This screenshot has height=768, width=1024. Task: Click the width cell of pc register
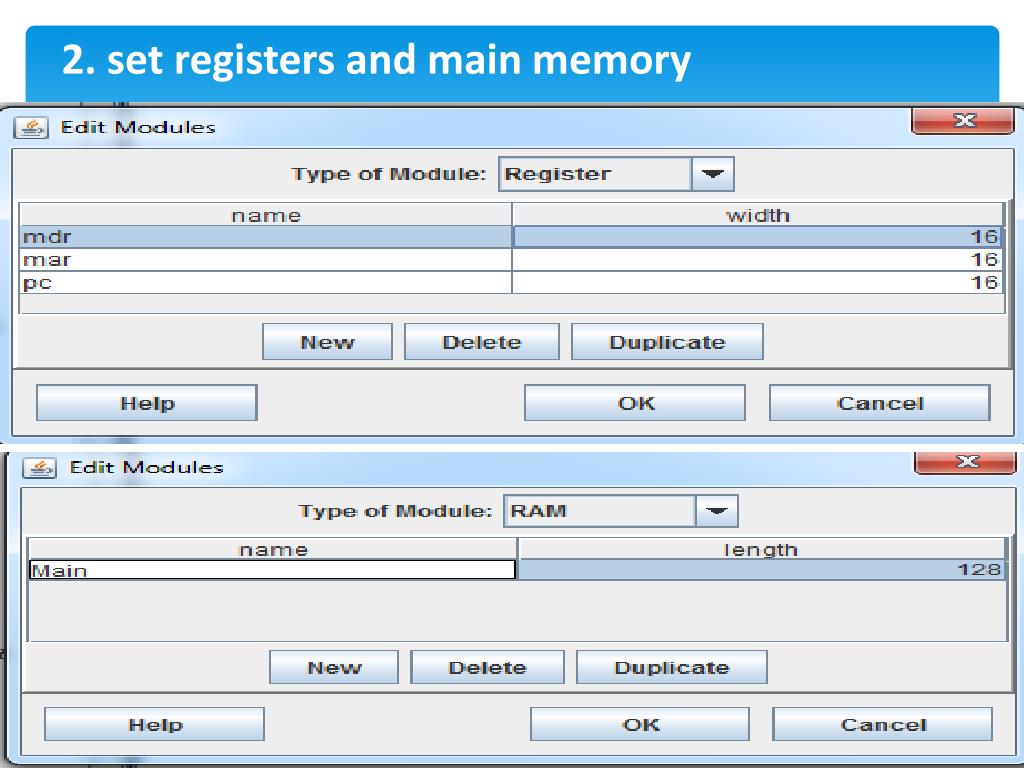point(756,282)
